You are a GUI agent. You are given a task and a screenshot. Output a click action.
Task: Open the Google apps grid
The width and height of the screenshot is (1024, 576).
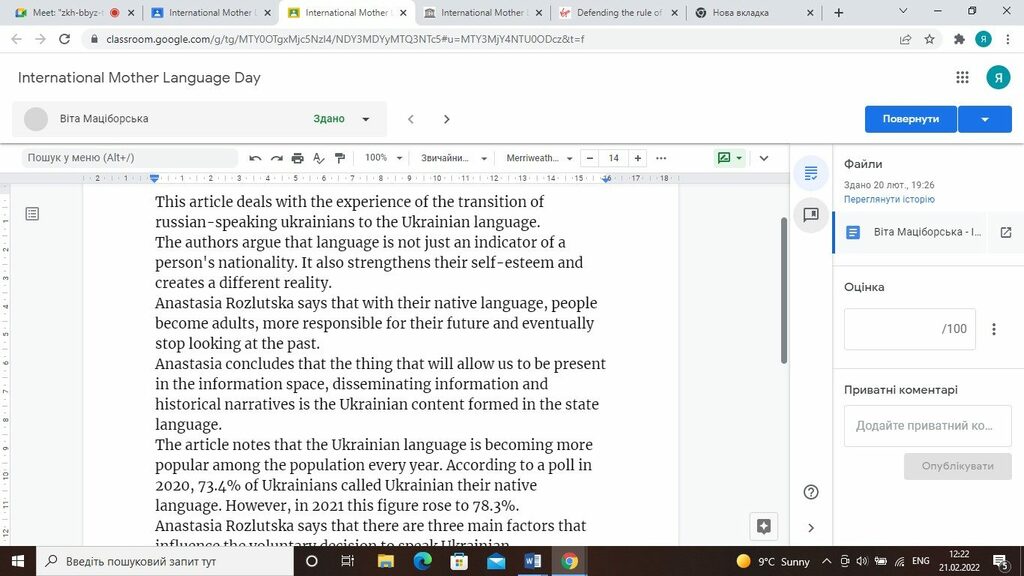point(962,78)
